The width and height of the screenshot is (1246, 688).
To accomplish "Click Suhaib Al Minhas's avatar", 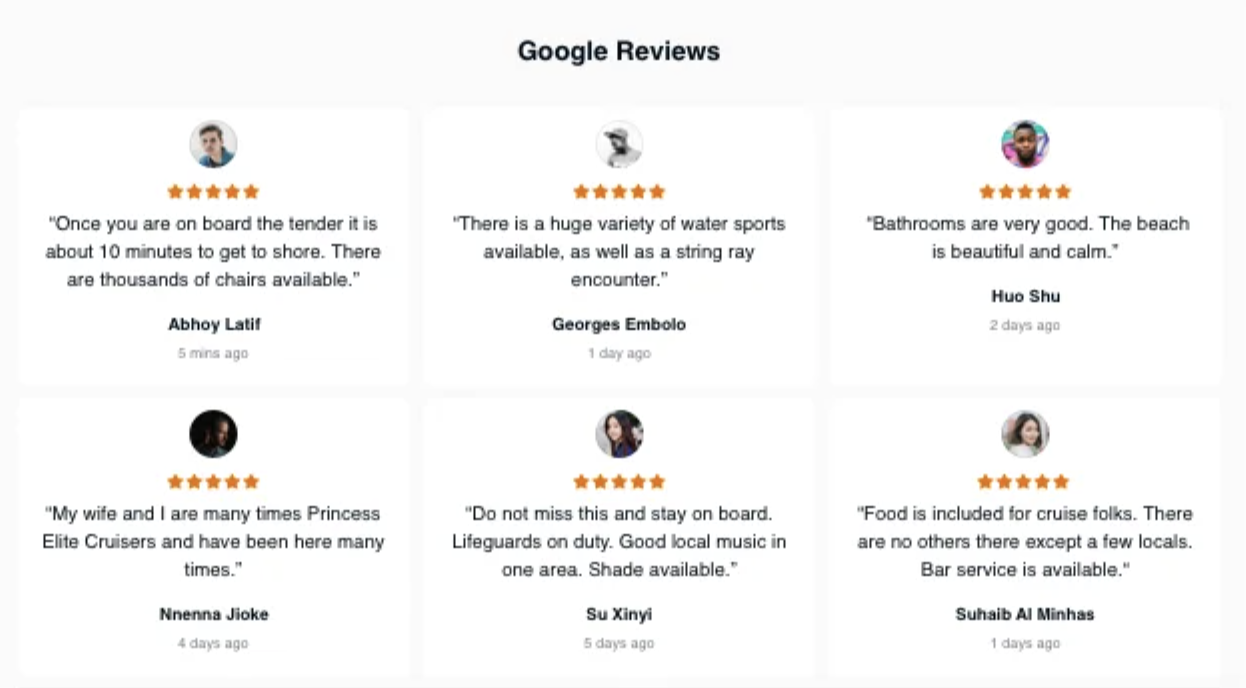I will pos(1025,434).
